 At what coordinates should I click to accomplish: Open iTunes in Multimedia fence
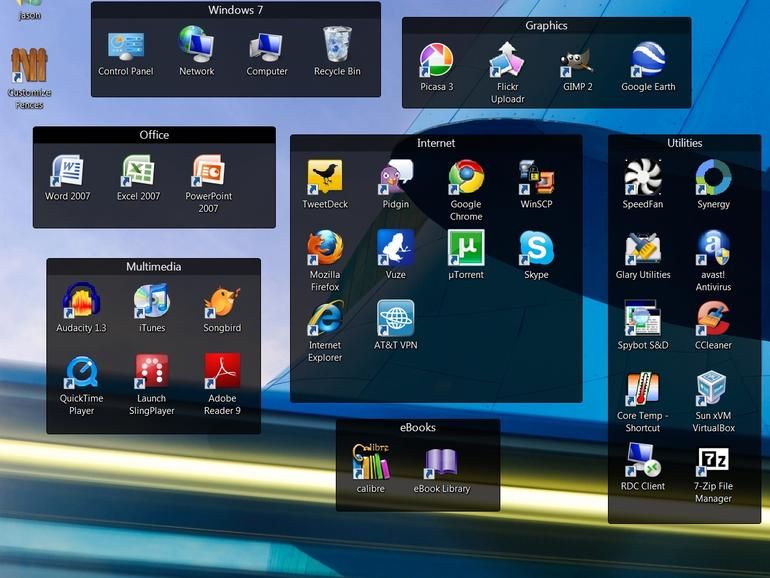[152, 302]
